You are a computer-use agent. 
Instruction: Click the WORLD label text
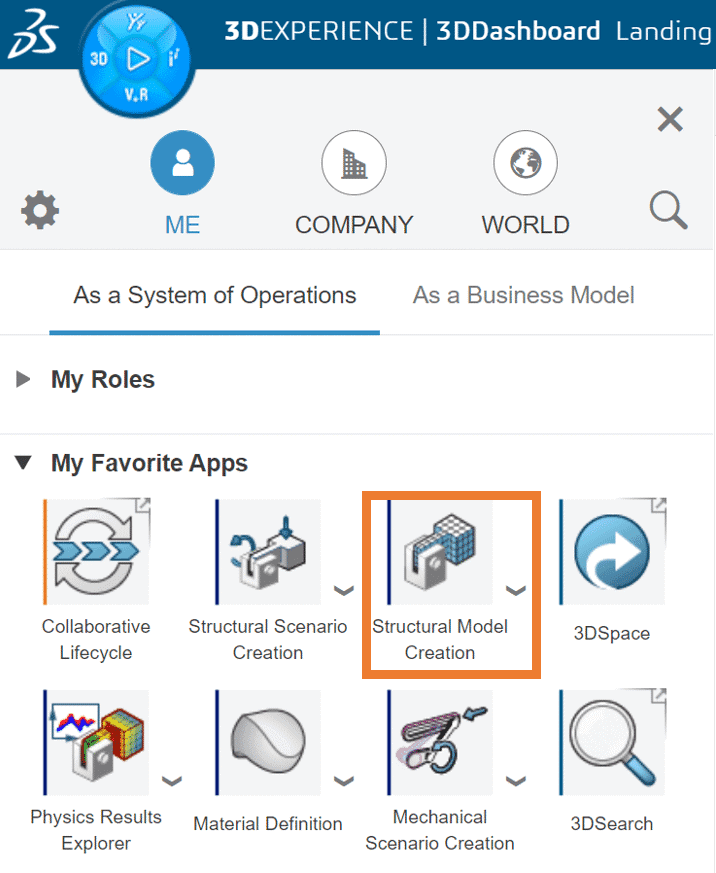[x=525, y=225]
